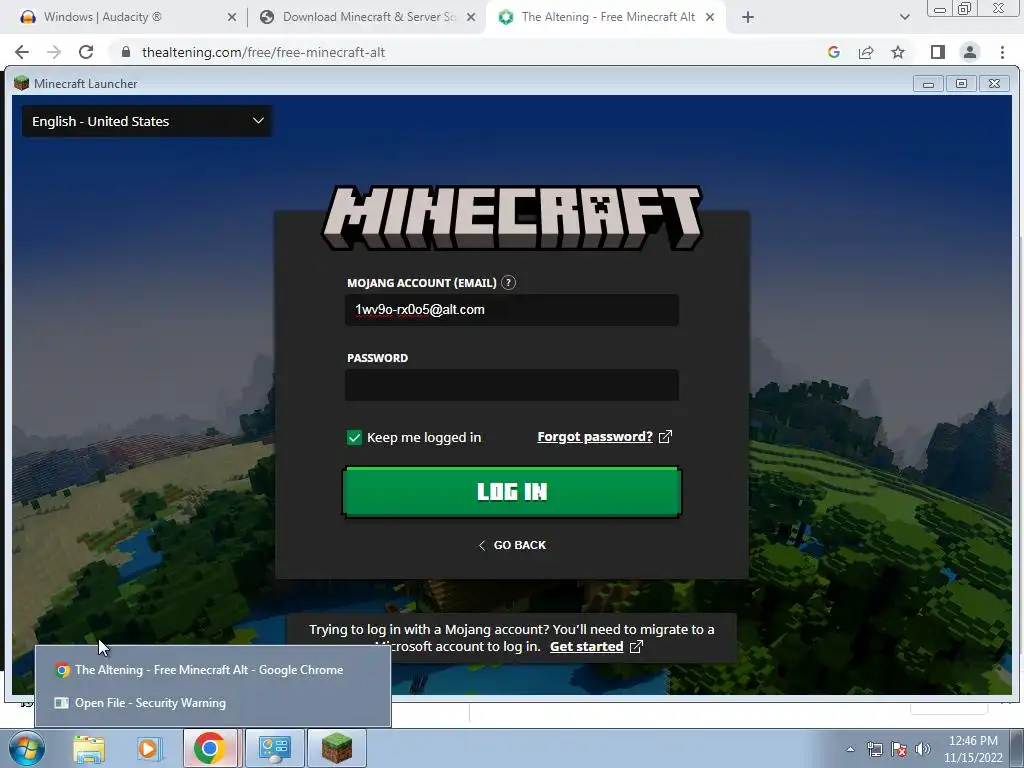
Task: Select The Altening - Free Minecraft Alt tab
Action: click(x=607, y=17)
